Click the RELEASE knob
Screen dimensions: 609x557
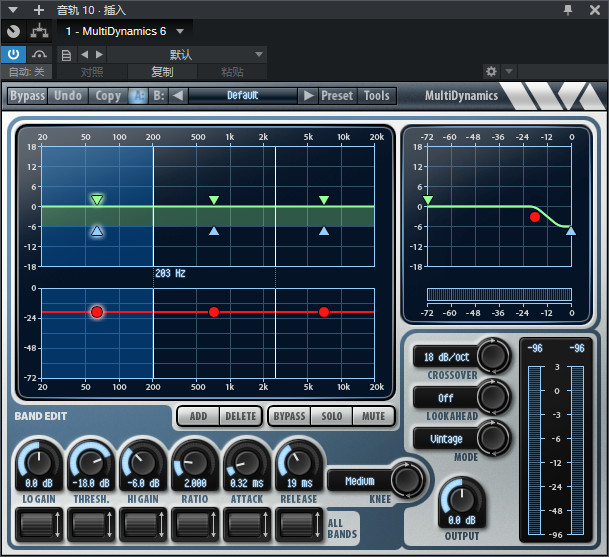(x=299, y=462)
